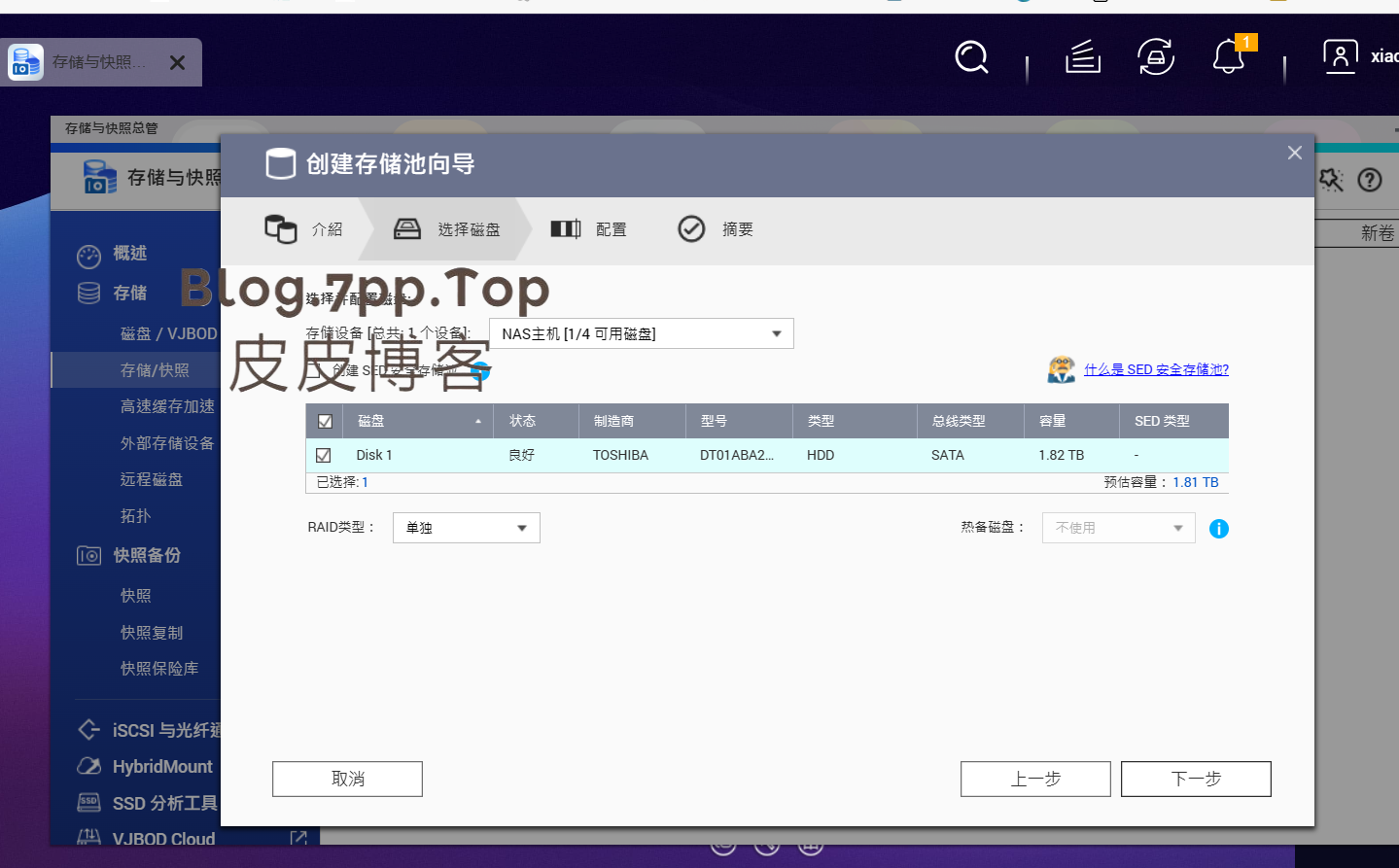
Task: Uncheck the Disk 1 checkbox
Action: tap(323, 455)
